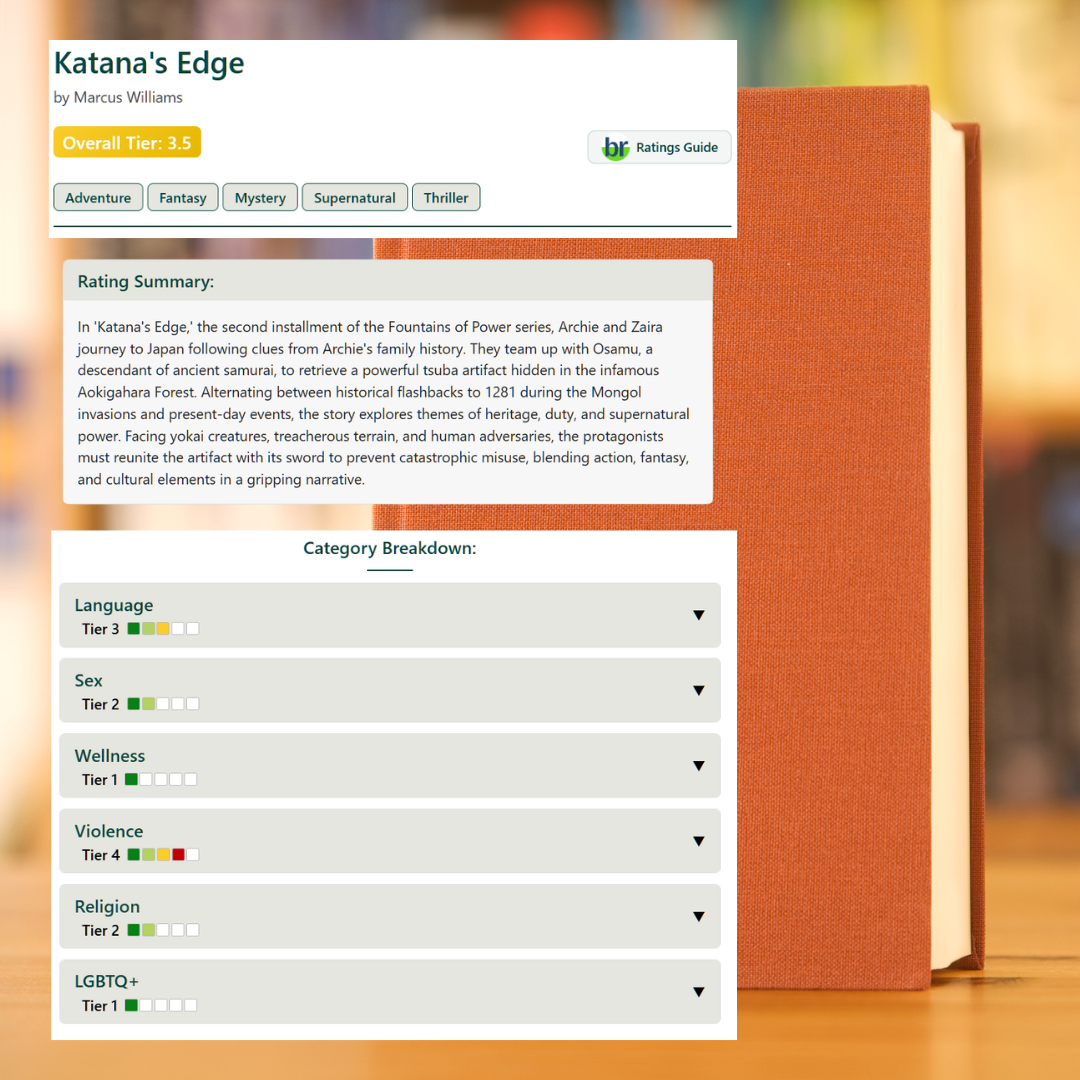1080x1080 pixels.
Task: Select the Fantasy genre tag
Action: coord(183,198)
